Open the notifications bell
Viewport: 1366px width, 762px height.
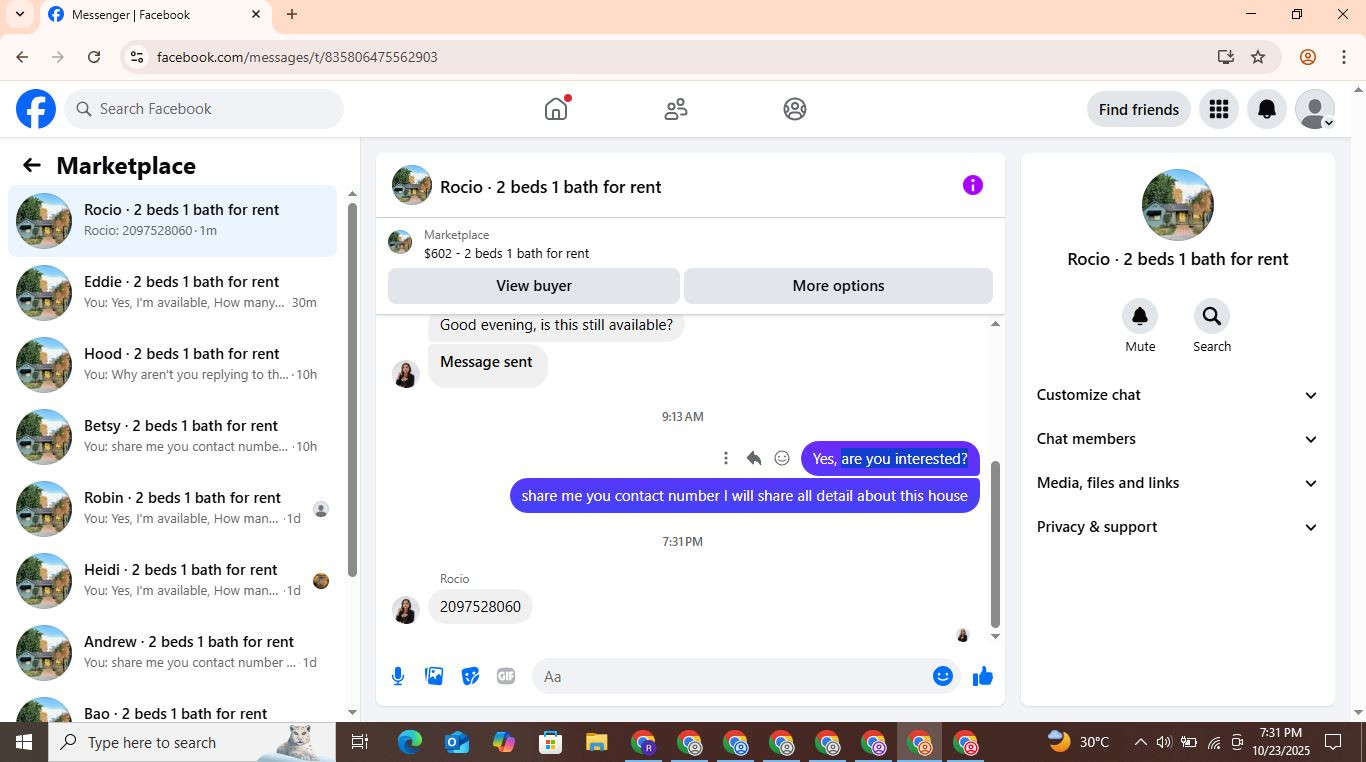[x=1266, y=109]
